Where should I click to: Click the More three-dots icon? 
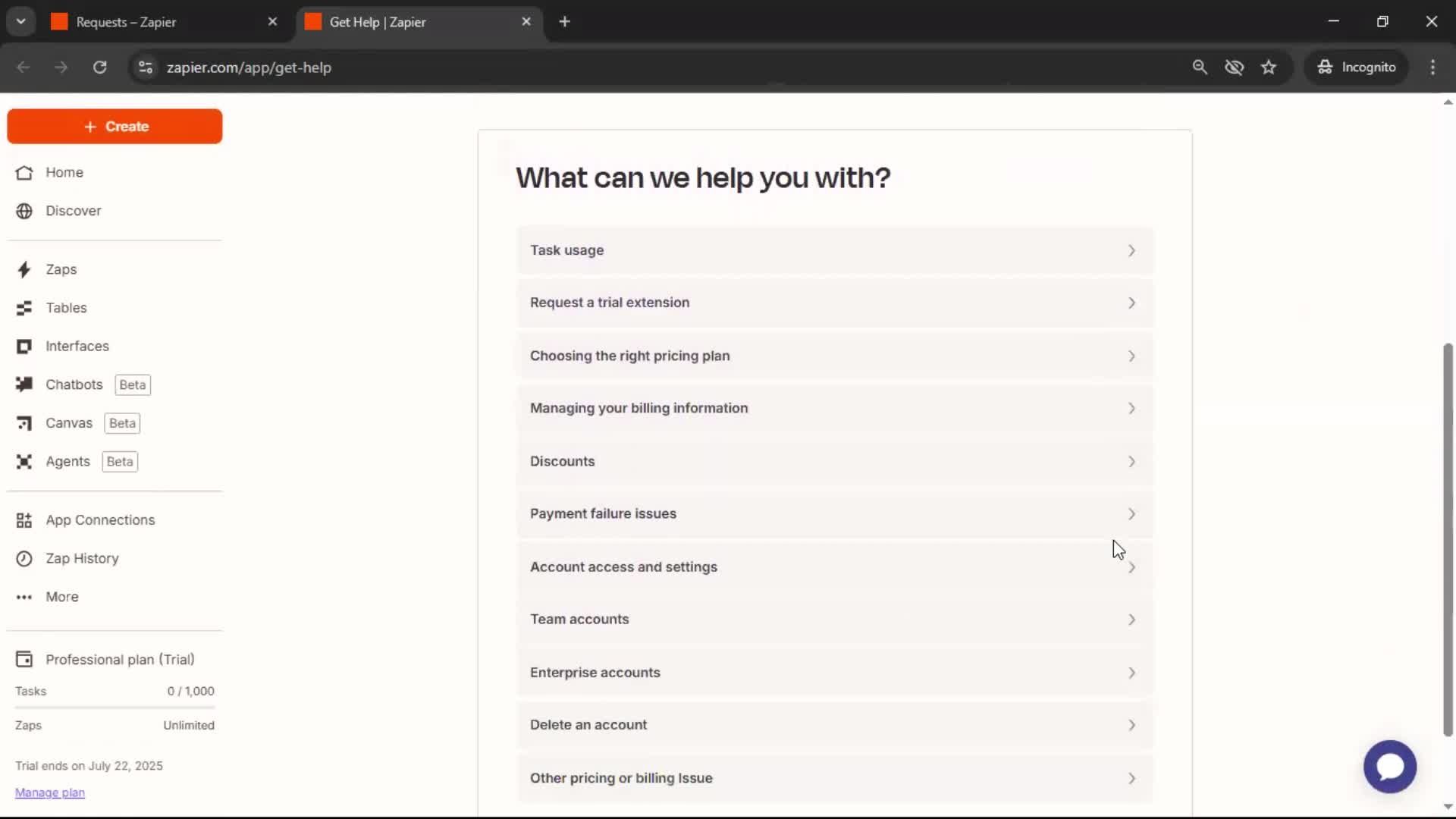pos(24,598)
